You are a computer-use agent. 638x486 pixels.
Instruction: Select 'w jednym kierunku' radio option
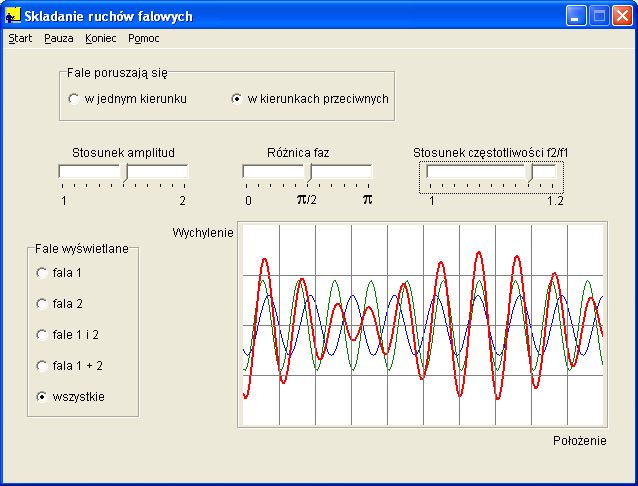click(x=74, y=99)
